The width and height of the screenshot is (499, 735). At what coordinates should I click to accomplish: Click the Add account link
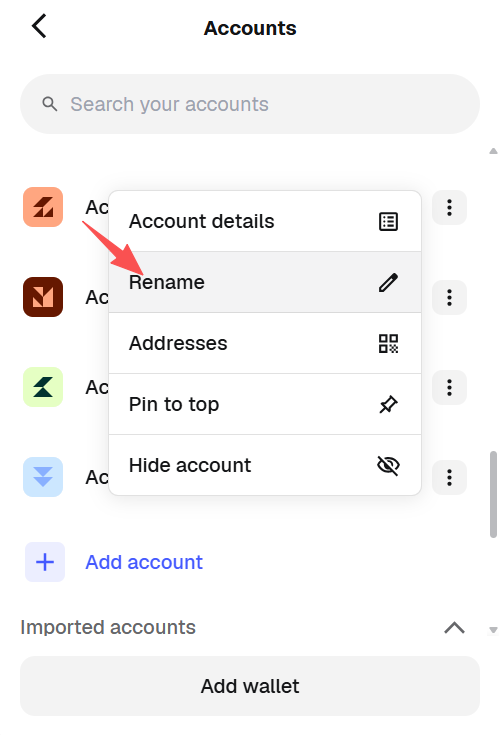click(x=144, y=562)
